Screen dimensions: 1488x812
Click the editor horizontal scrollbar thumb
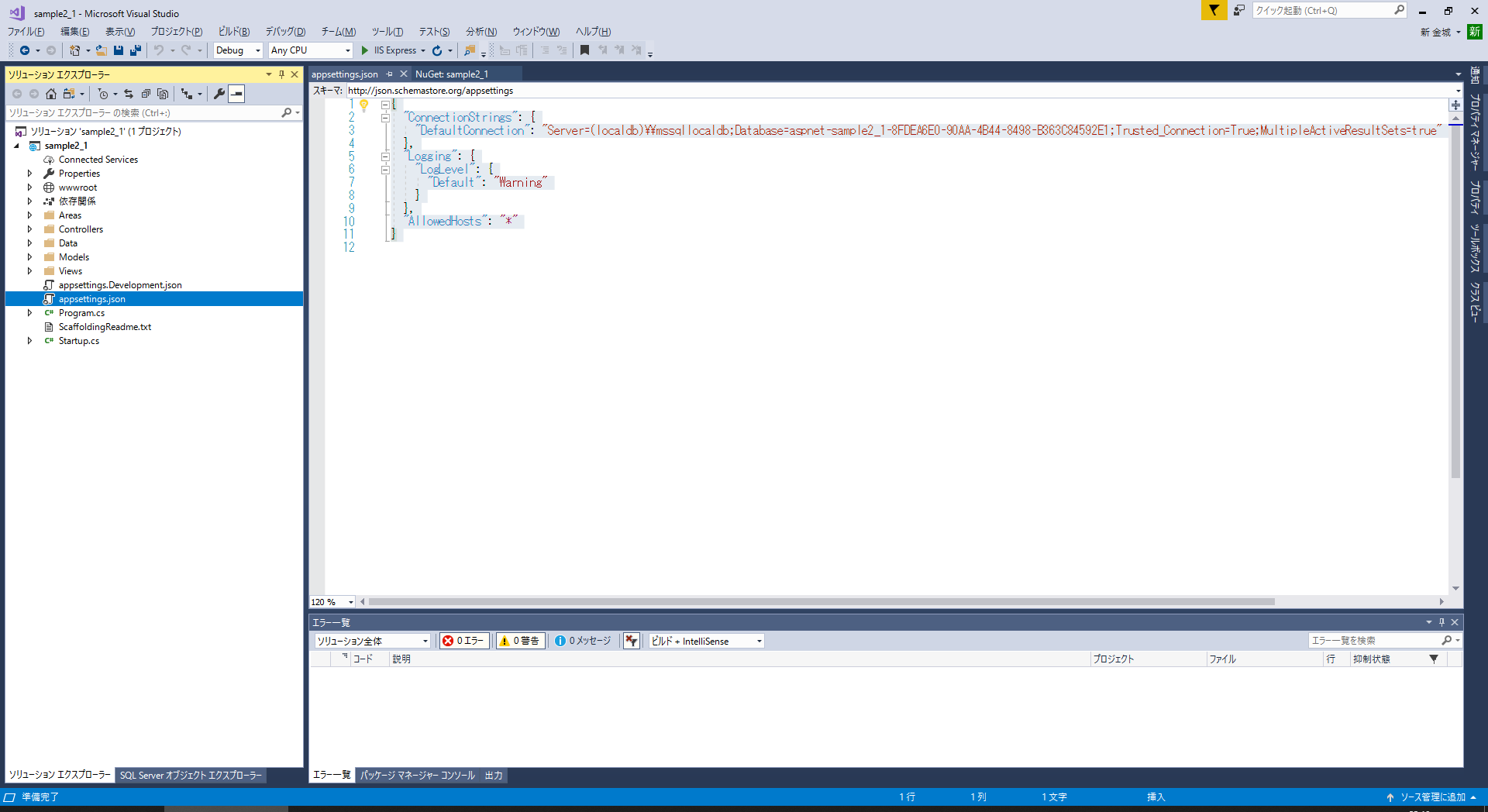[x=821, y=602]
